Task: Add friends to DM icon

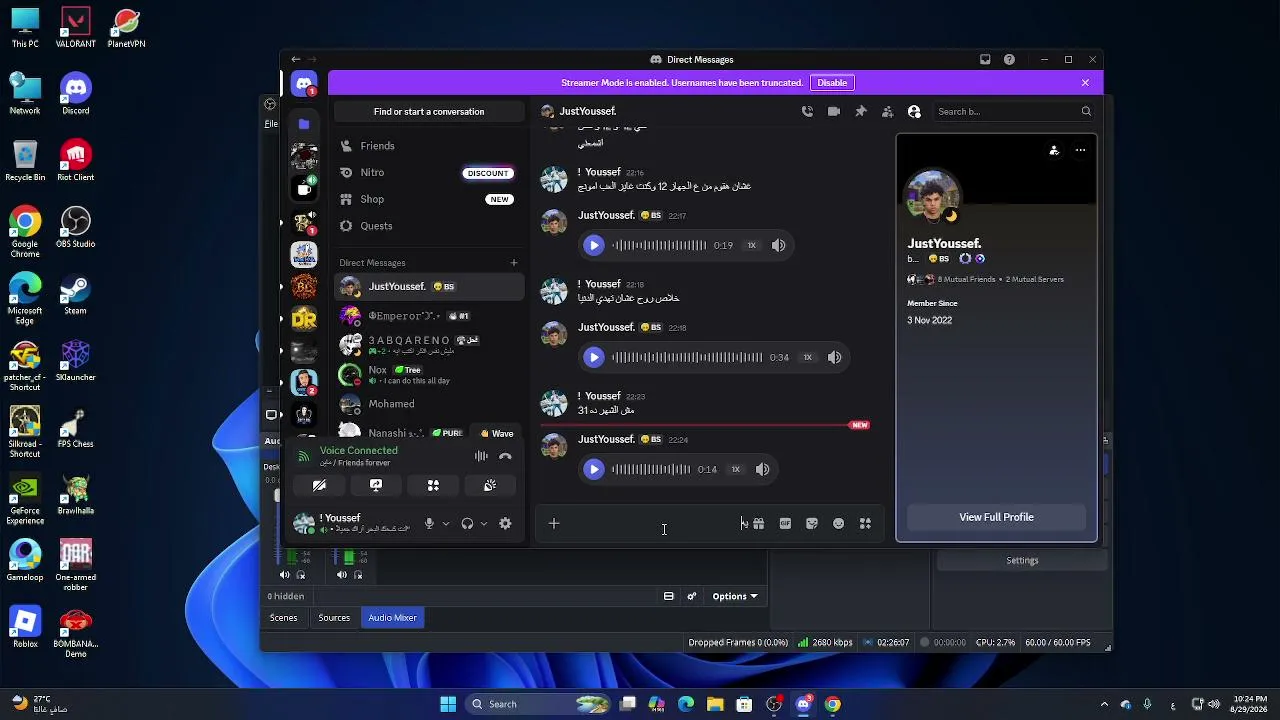Action: click(x=887, y=111)
